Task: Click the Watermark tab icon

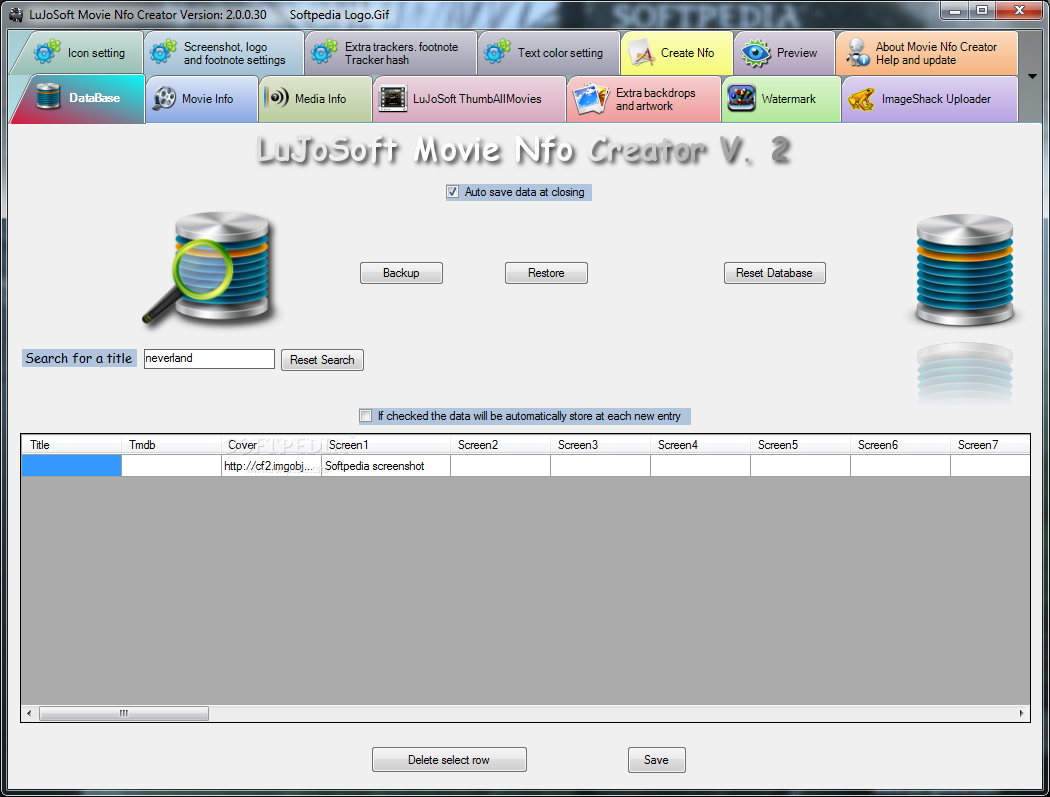Action: click(741, 98)
